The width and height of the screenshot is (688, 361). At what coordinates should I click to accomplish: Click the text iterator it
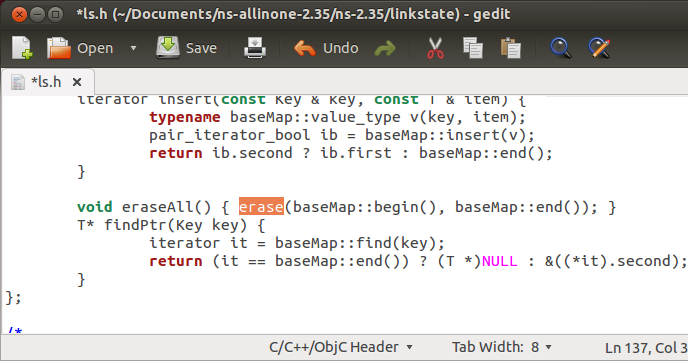pyautogui.click(x=198, y=243)
